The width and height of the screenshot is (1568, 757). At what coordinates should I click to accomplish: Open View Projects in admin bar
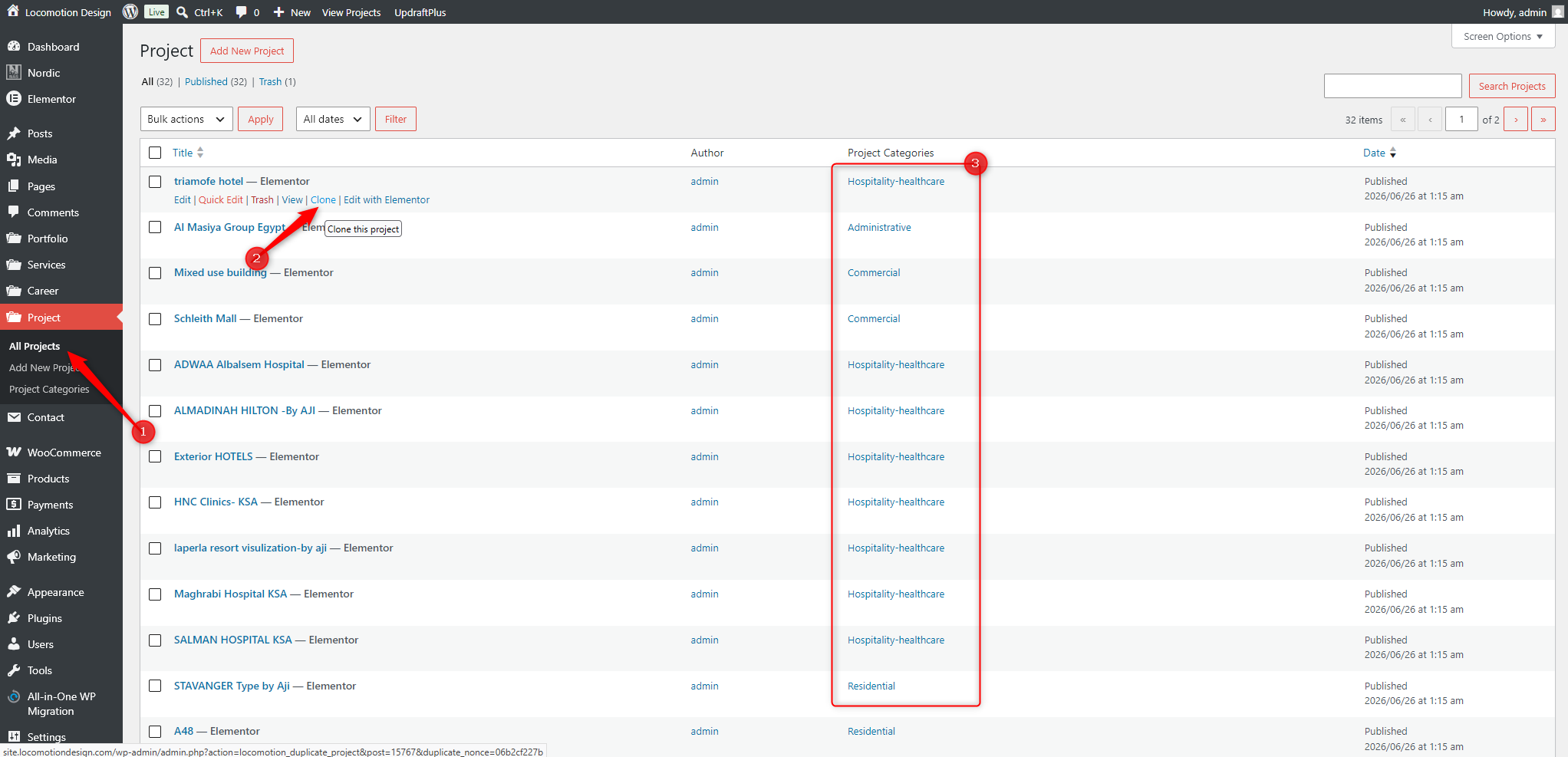(x=351, y=12)
